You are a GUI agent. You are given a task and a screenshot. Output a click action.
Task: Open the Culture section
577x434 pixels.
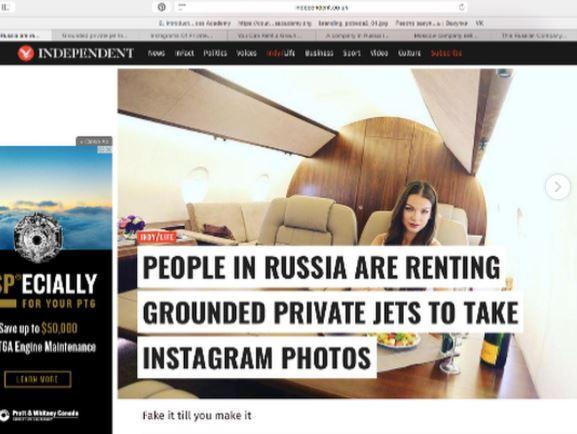click(409, 53)
